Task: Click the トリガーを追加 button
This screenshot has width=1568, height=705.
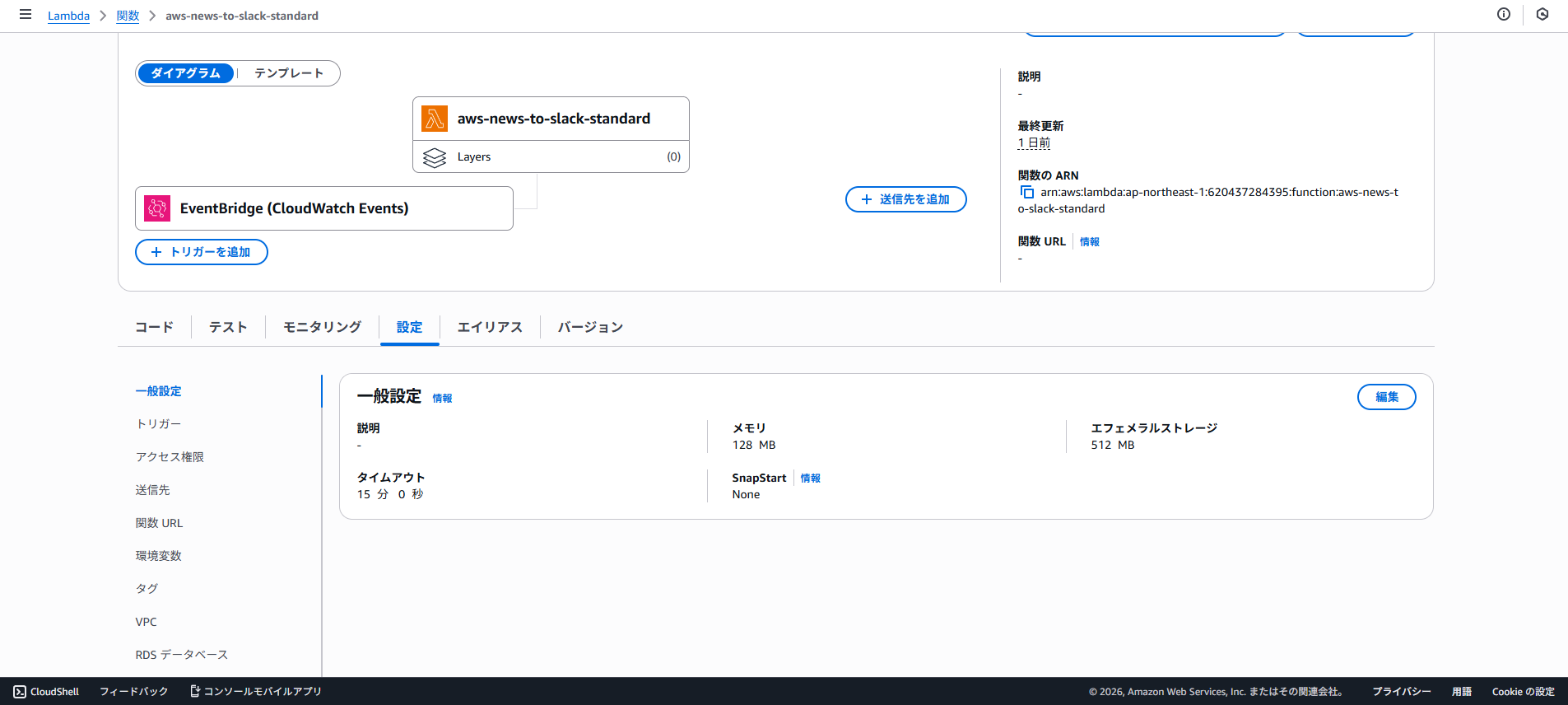Action: (202, 252)
